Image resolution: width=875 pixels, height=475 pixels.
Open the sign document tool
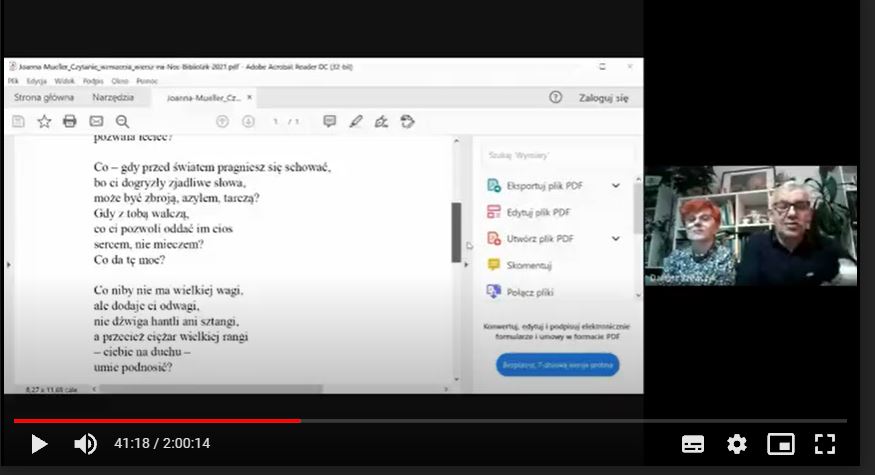click(x=382, y=121)
